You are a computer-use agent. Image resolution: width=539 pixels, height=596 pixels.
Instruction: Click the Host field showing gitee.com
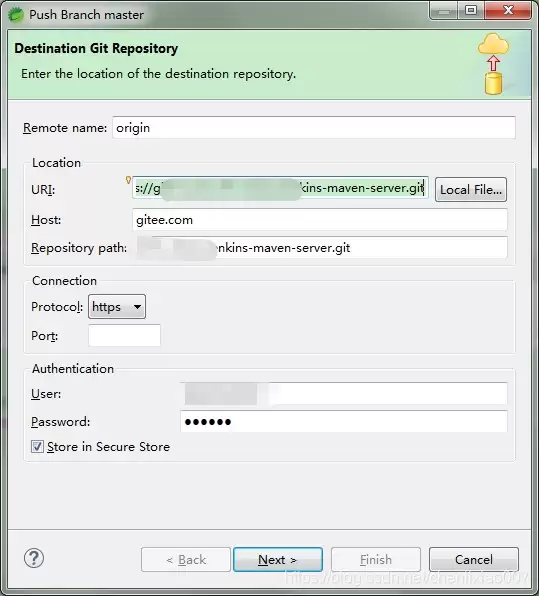pyautogui.click(x=320, y=220)
